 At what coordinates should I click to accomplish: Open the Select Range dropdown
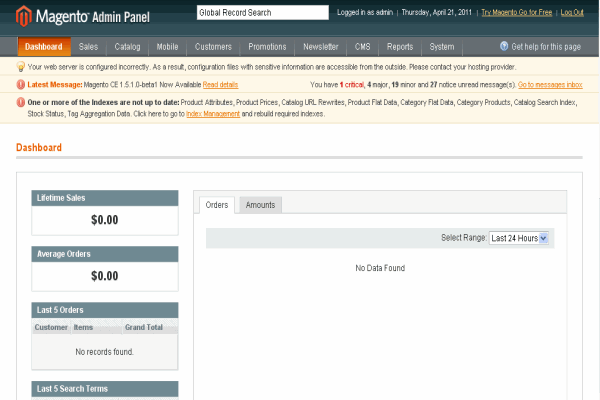point(518,238)
